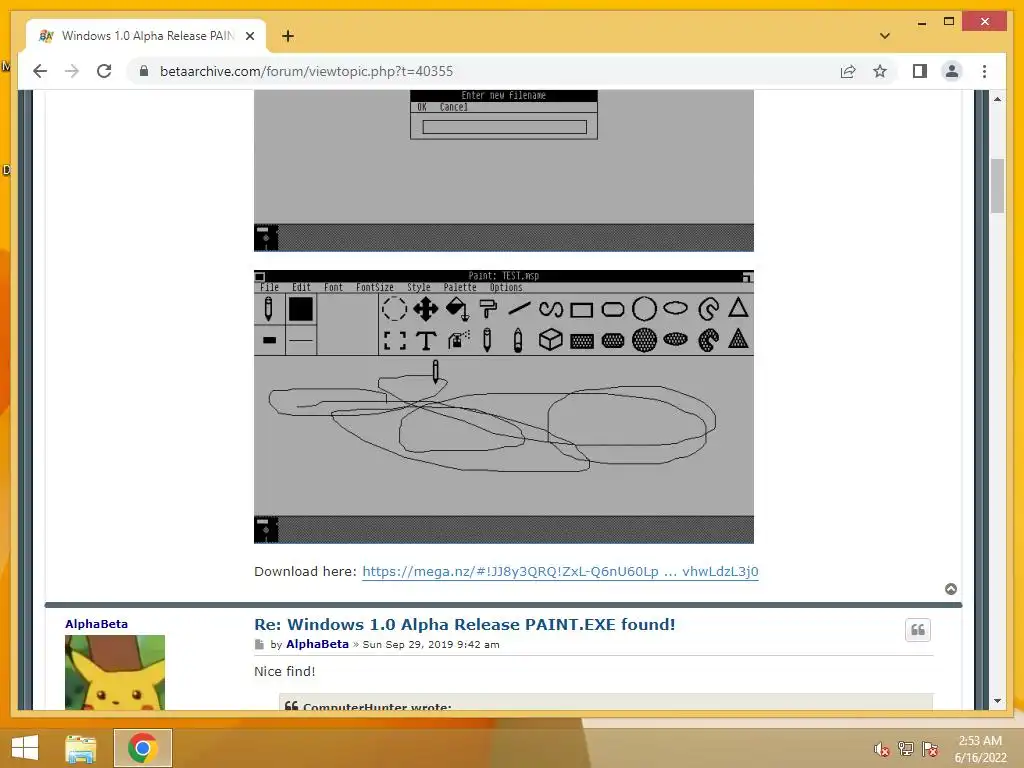Click the 'Enter new filename' screenshot image

coord(504,171)
